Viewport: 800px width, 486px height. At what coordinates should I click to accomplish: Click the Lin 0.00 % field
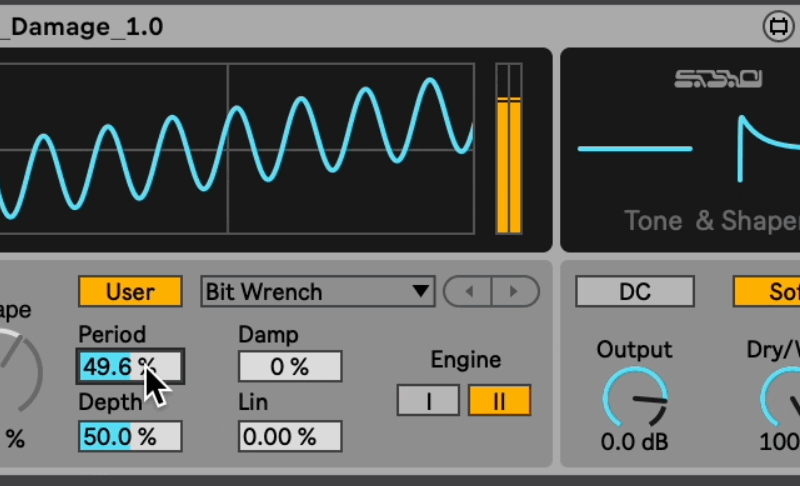(x=290, y=436)
